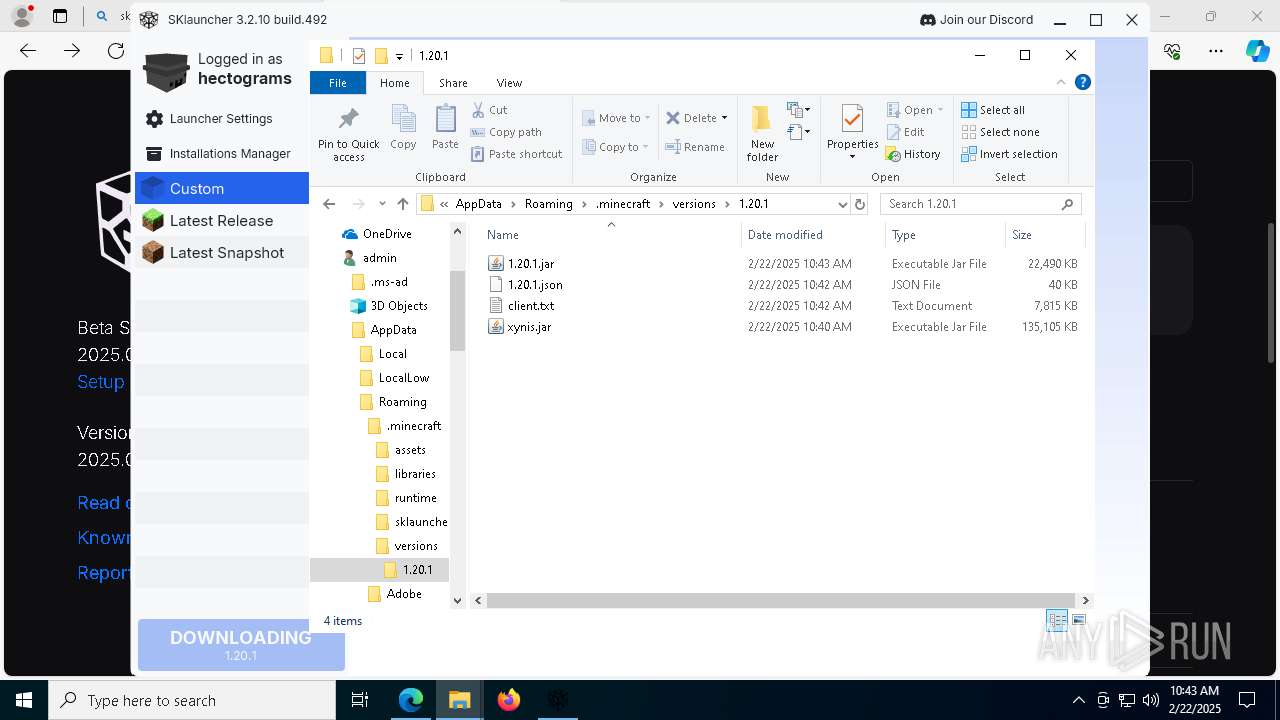Collapse the Explorer ribbon
Screen dimensions: 1280x720
[x=1061, y=82]
